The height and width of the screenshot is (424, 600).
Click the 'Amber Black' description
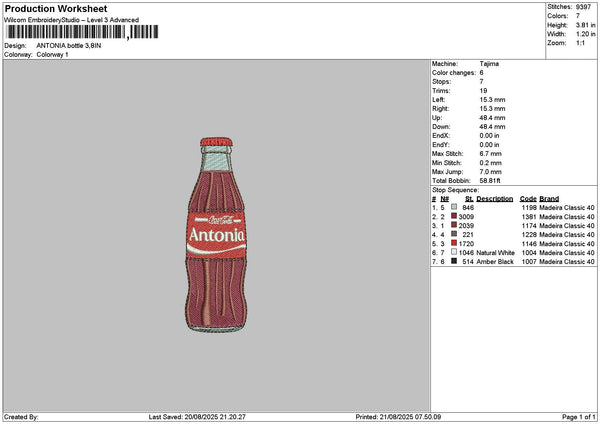495,262
